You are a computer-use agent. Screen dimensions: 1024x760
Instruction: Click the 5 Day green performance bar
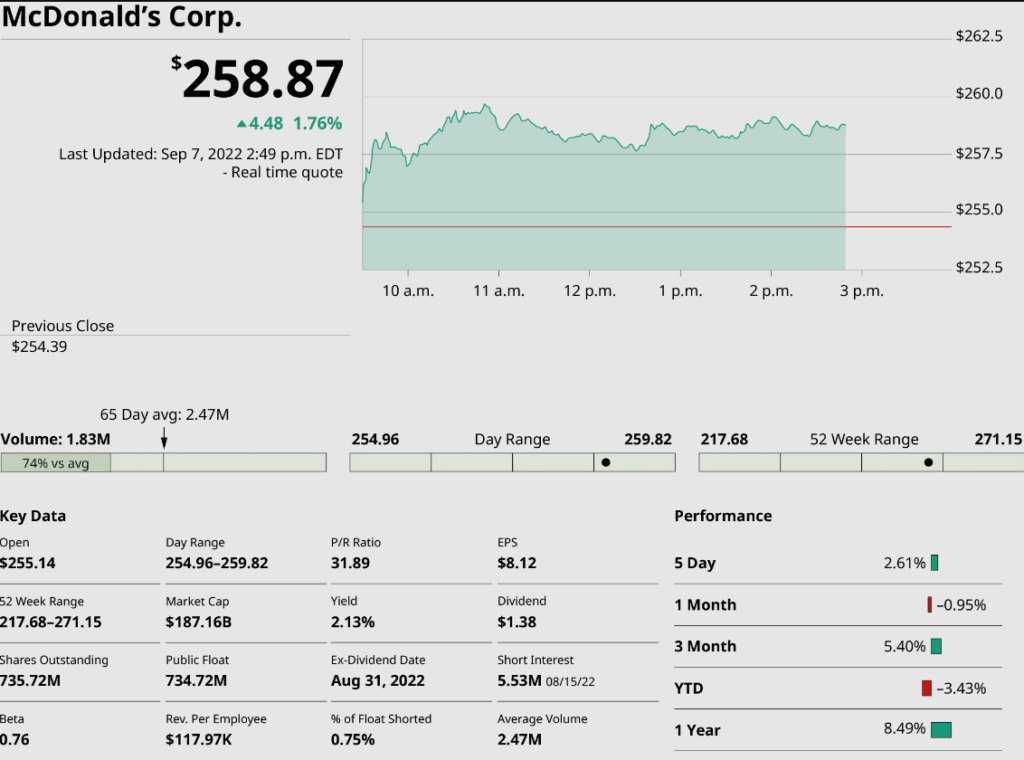click(x=935, y=563)
